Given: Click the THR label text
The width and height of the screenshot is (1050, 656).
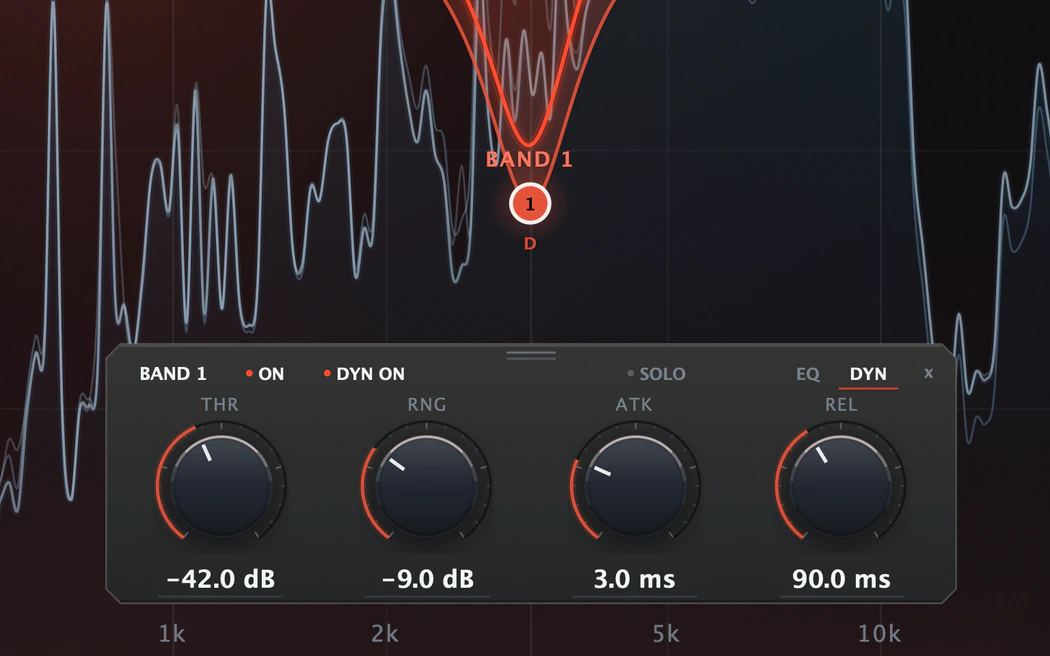Looking at the screenshot, I should click(x=220, y=404).
